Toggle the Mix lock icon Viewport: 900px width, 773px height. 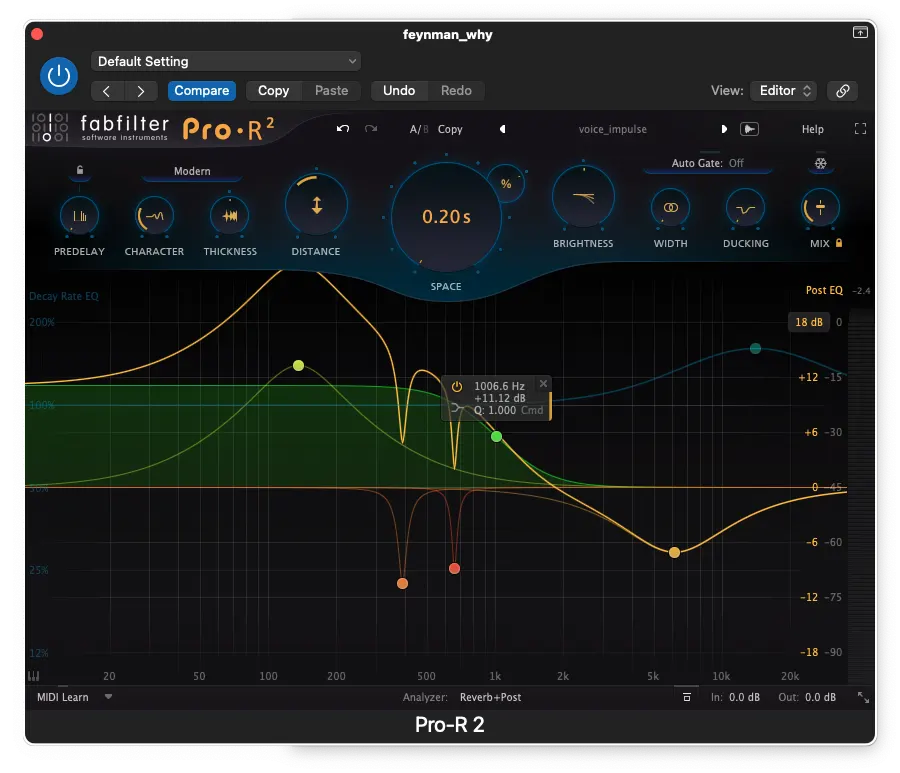pos(839,243)
